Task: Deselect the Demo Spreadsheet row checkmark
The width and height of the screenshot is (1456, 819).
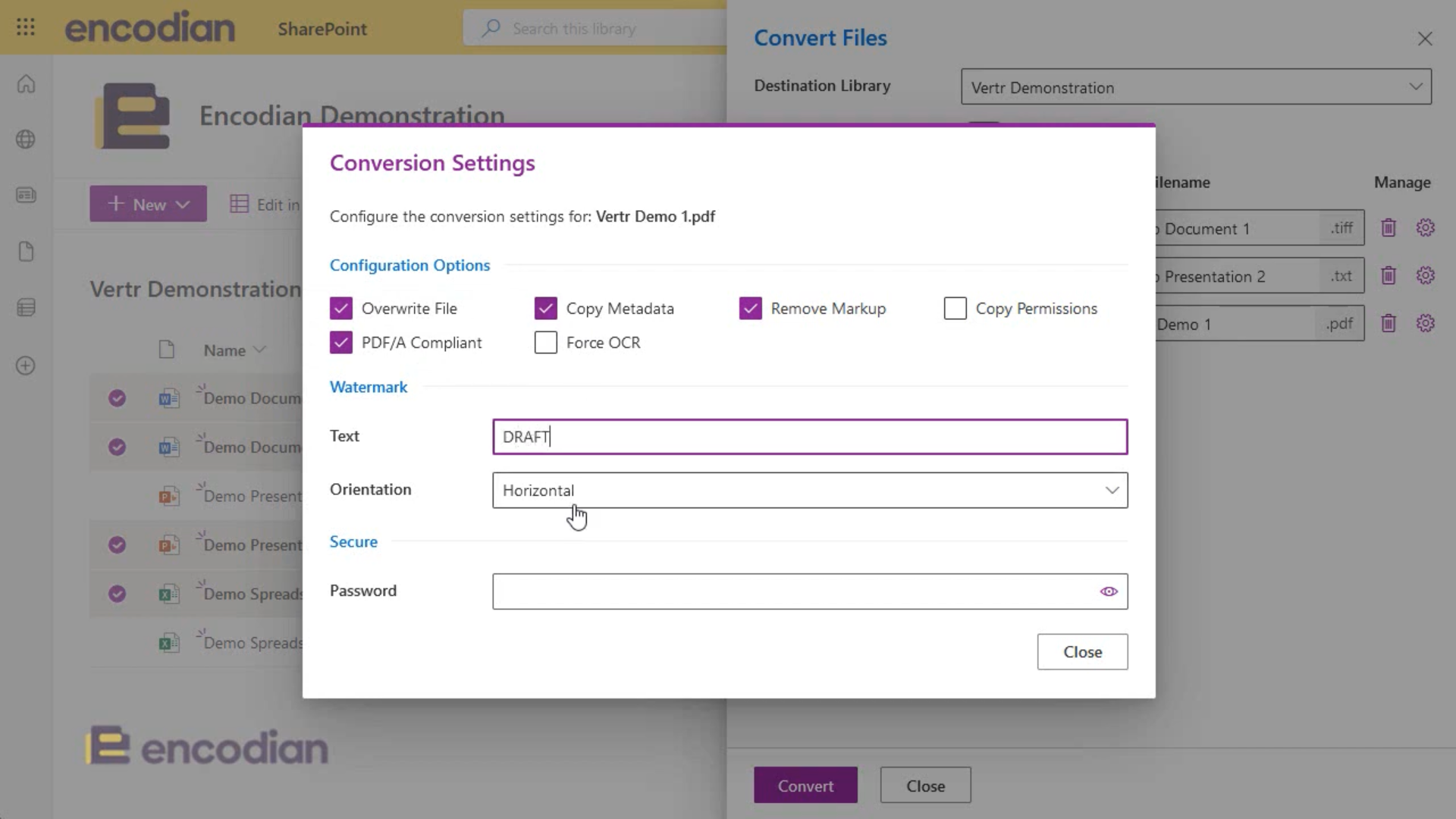Action: pos(117,594)
